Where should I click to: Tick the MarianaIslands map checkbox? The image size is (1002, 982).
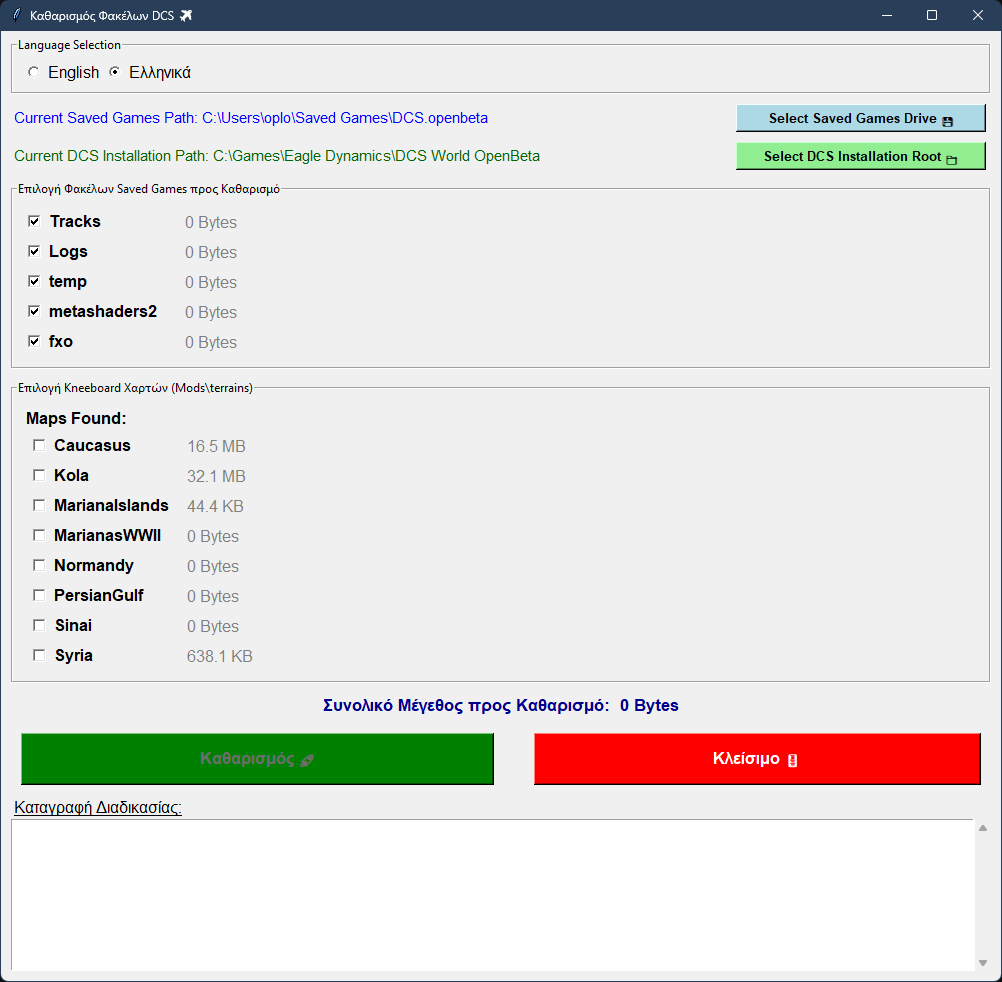pyautogui.click(x=39, y=505)
